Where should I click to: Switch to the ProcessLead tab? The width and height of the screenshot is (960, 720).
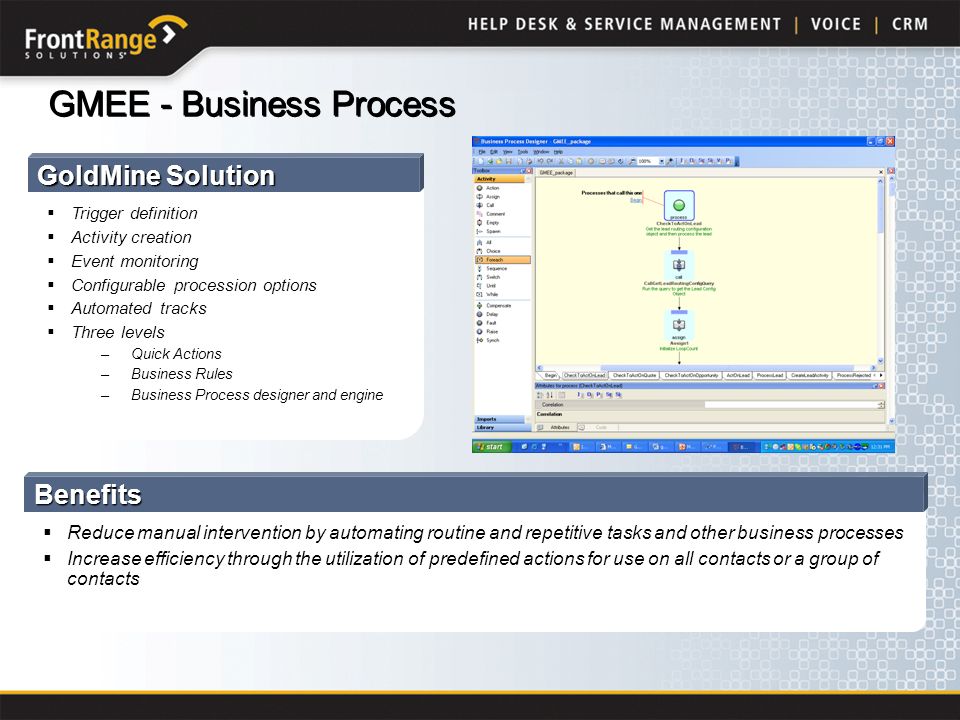click(770, 375)
